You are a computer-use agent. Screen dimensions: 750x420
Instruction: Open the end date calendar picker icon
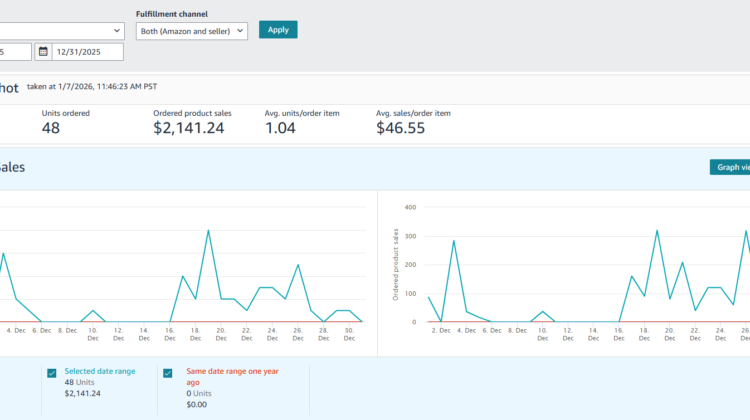[43, 52]
